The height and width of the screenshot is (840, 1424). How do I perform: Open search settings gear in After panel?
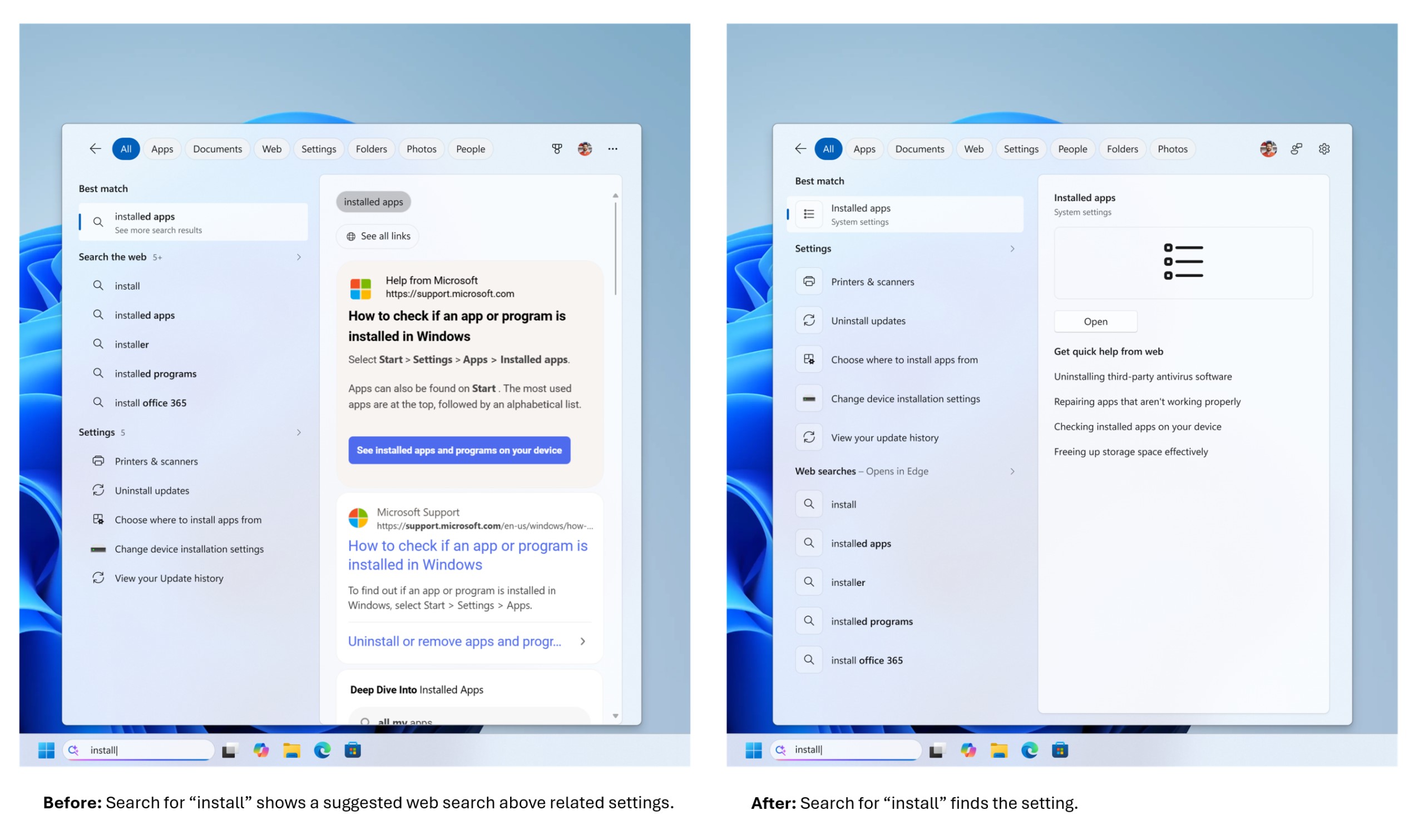1324,149
